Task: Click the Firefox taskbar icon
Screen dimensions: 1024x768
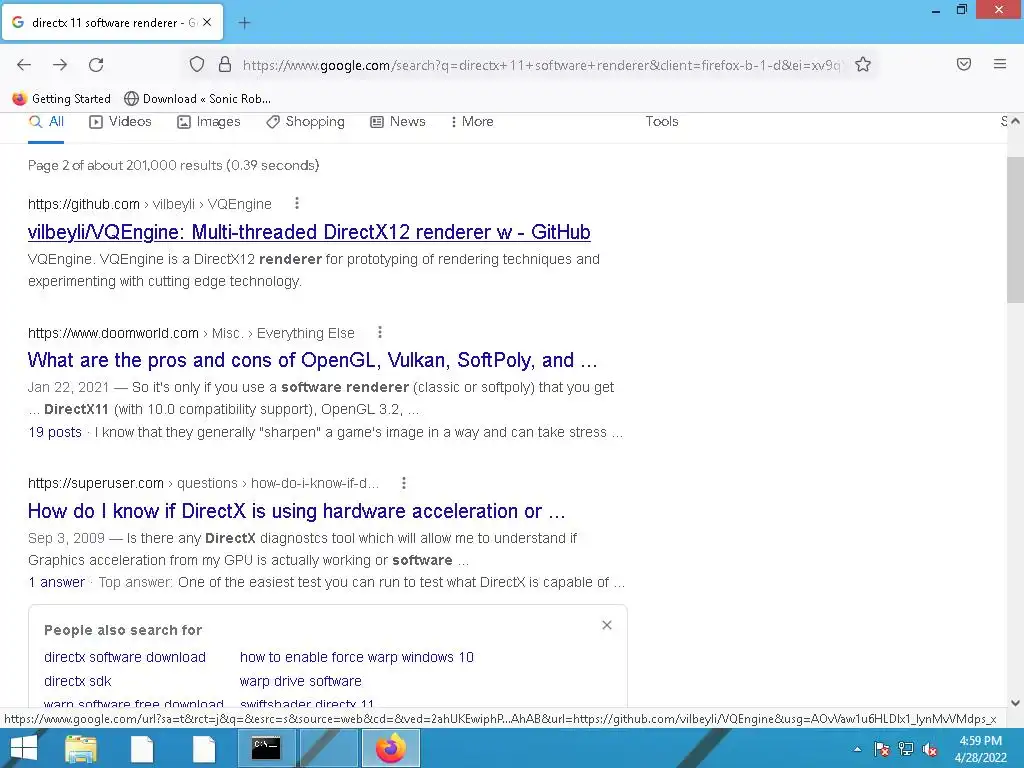Action: pos(391,748)
